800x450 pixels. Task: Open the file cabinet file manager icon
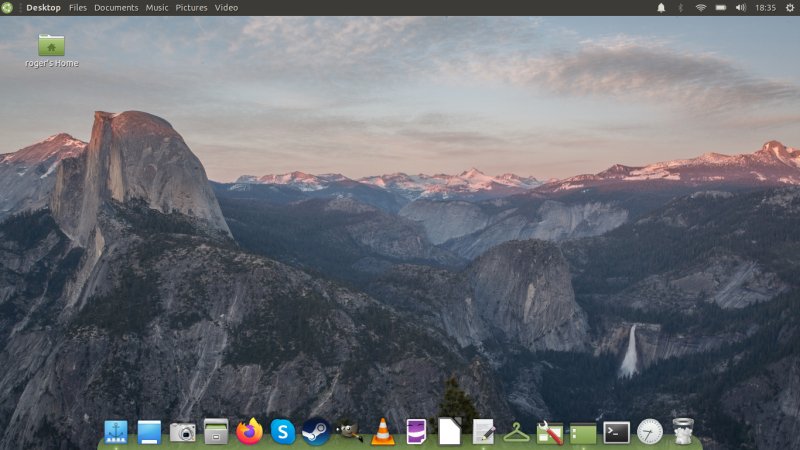[x=216, y=432]
